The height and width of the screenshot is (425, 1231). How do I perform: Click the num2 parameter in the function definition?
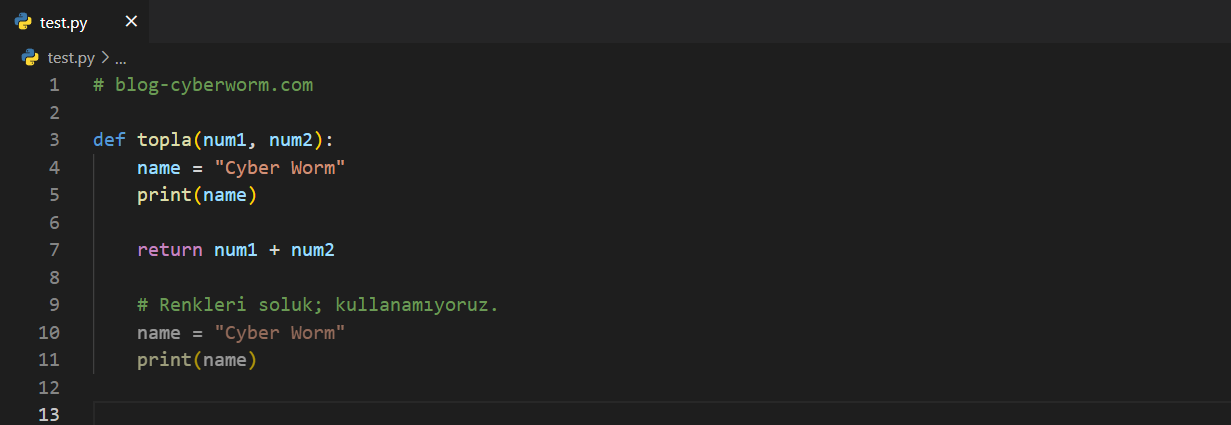(x=291, y=140)
